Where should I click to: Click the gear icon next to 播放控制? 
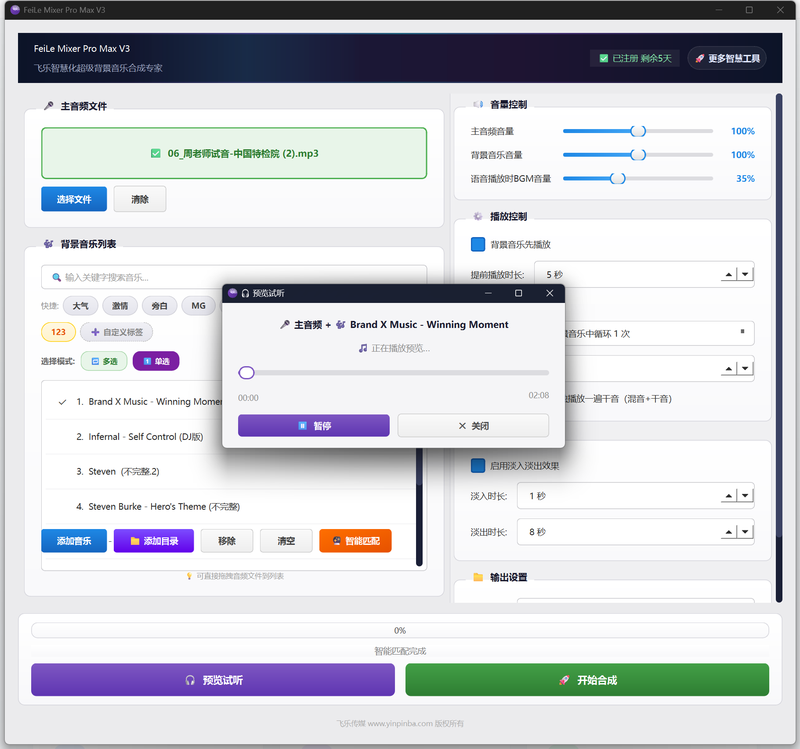pos(477,216)
